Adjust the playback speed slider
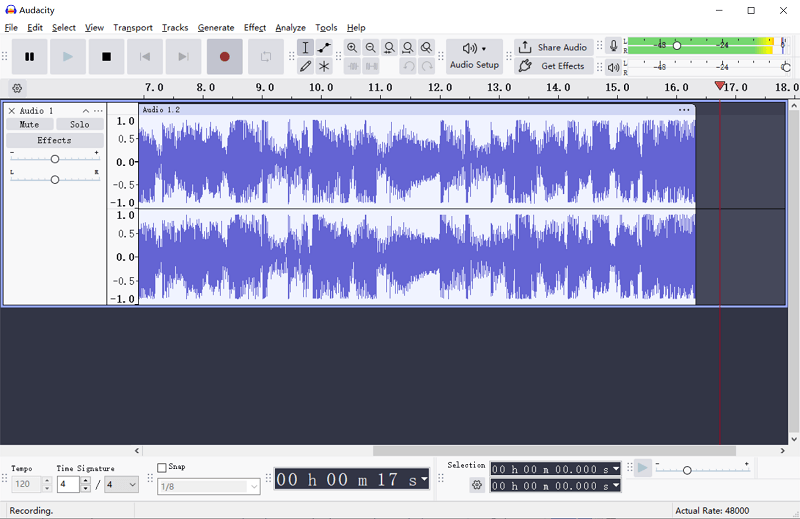This screenshot has height=519, width=800. point(687,470)
